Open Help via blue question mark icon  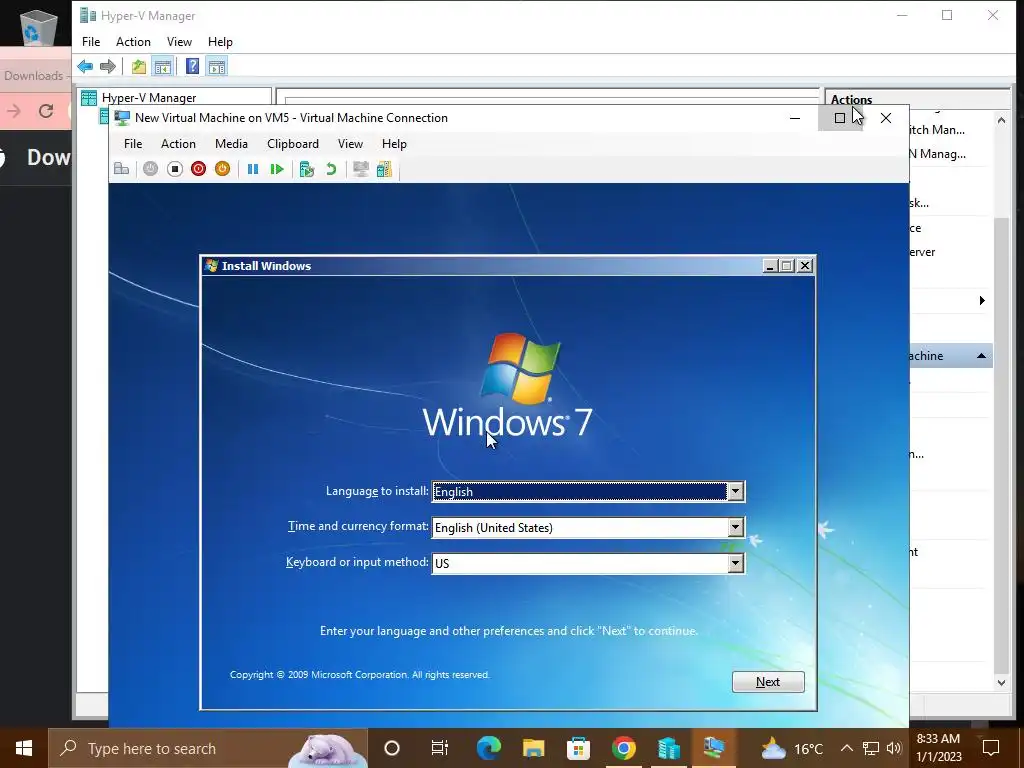192,66
